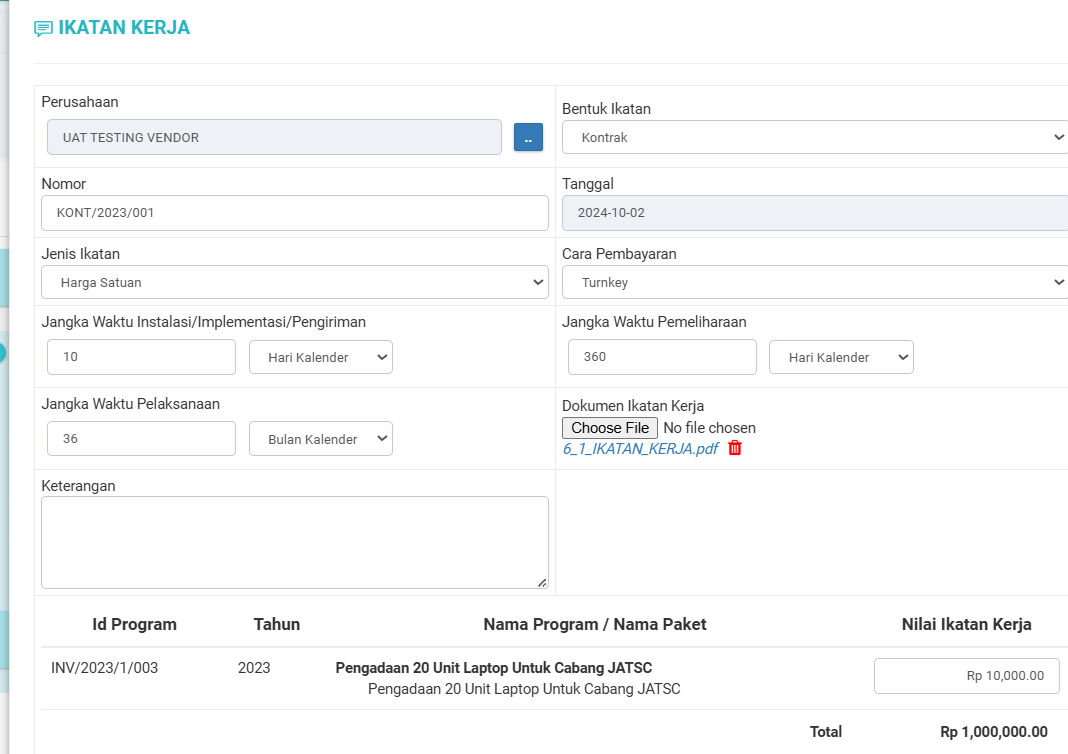Viewport: 1068px width, 754px height.
Task: Open the 6_1_IKATAN_KERJA.pdf link
Action: coord(640,448)
